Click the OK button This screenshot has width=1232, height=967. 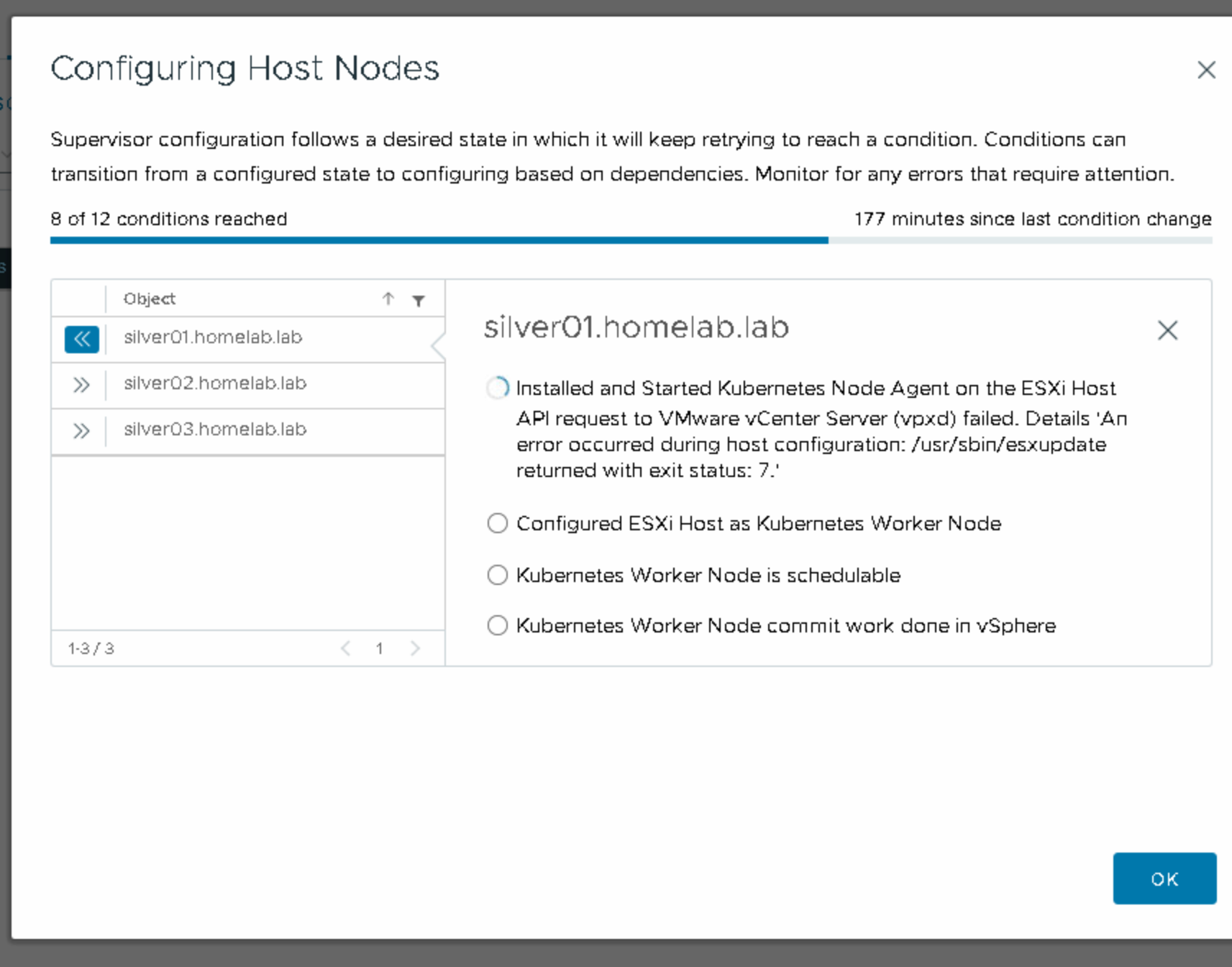(x=1164, y=879)
